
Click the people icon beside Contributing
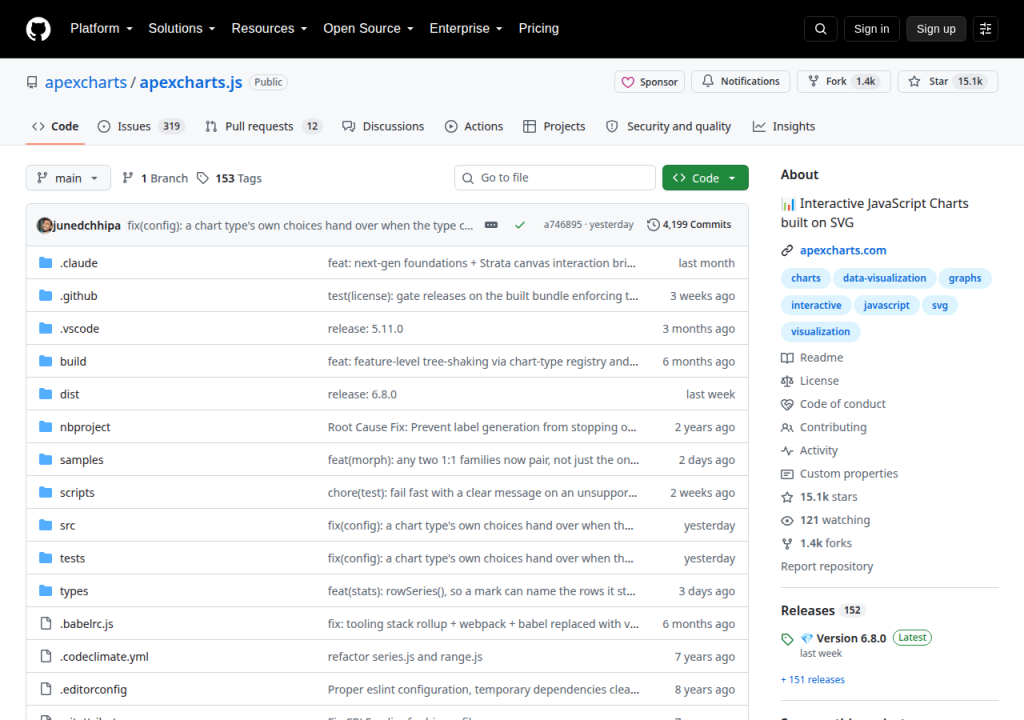tap(787, 427)
